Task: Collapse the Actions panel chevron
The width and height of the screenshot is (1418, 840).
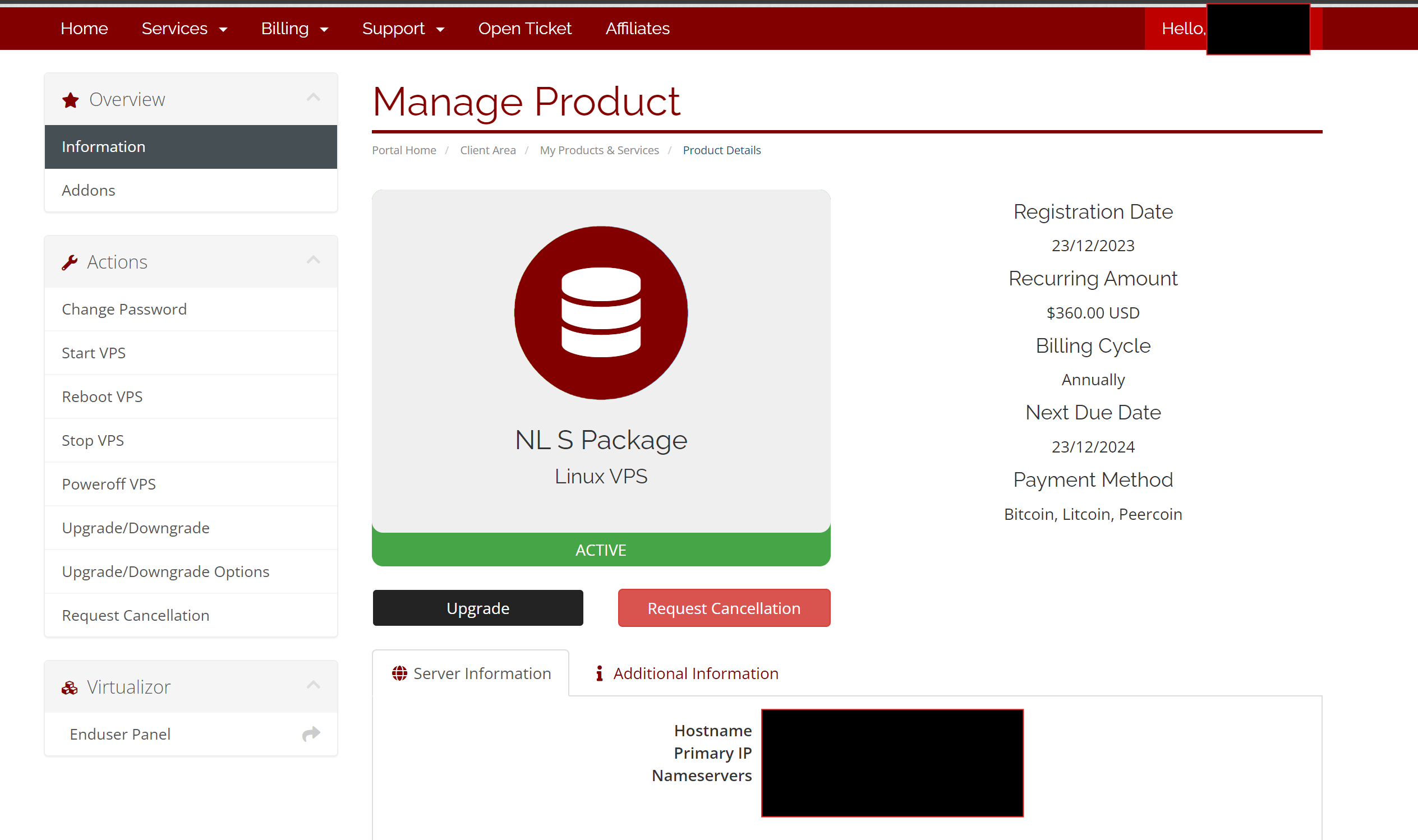Action: [313, 260]
